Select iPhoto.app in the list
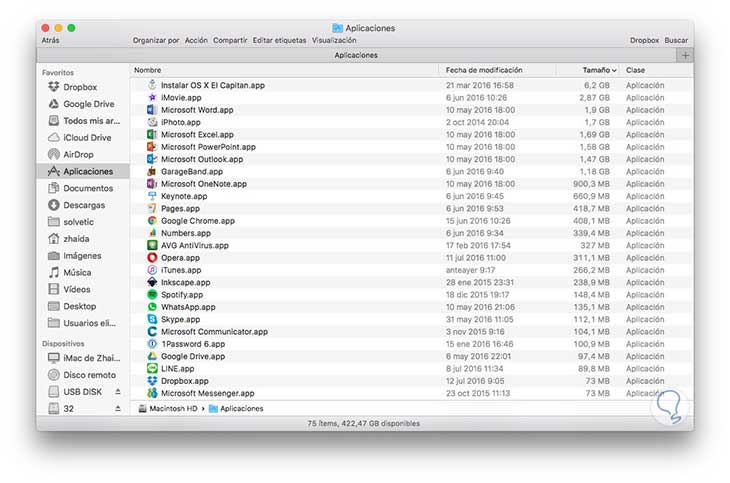 (411, 122)
